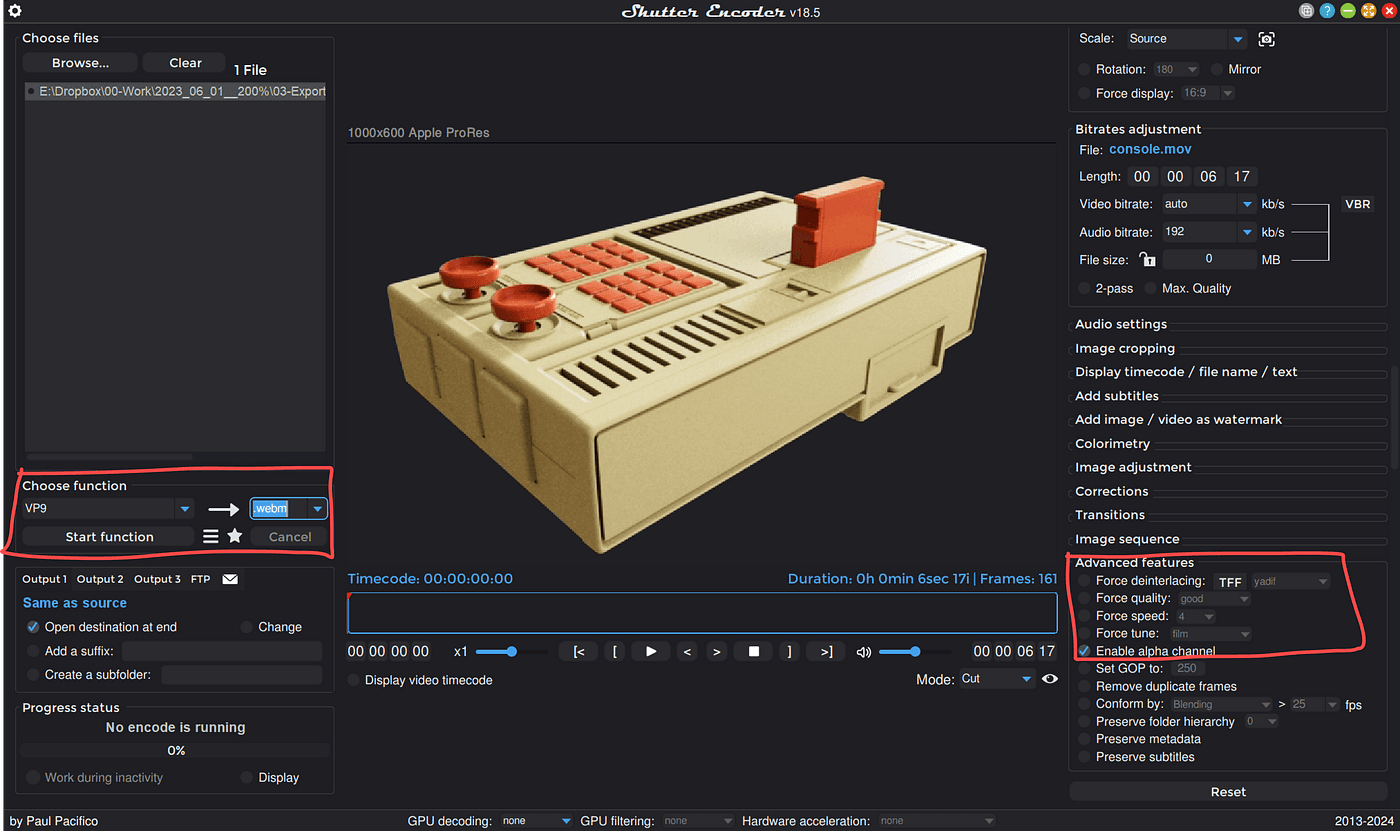1400x831 pixels.
Task: Click the Start function button
Action: [x=109, y=537]
